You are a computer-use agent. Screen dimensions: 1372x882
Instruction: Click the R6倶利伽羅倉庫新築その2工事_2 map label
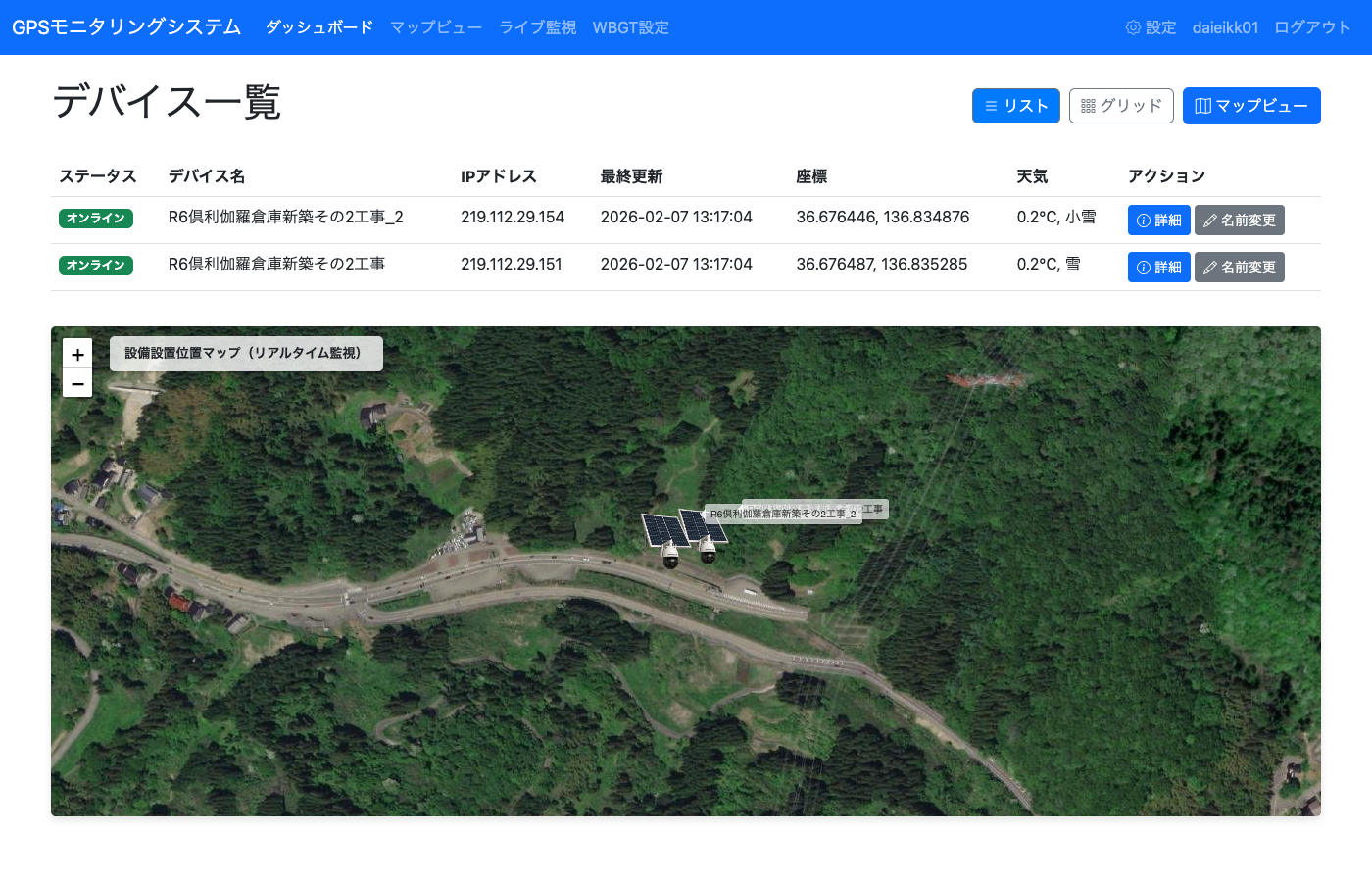click(783, 514)
